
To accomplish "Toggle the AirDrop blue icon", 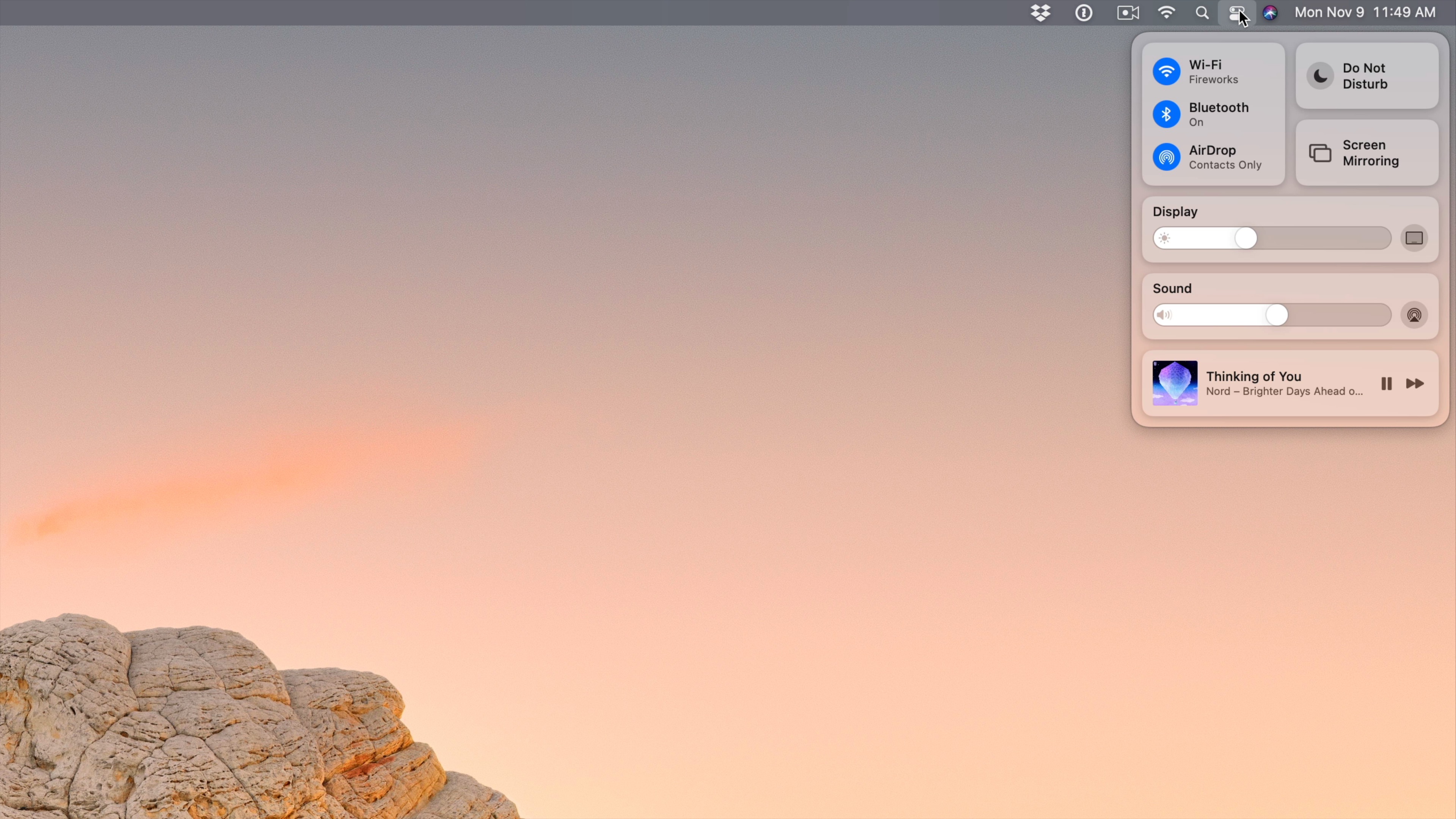I will [1167, 157].
